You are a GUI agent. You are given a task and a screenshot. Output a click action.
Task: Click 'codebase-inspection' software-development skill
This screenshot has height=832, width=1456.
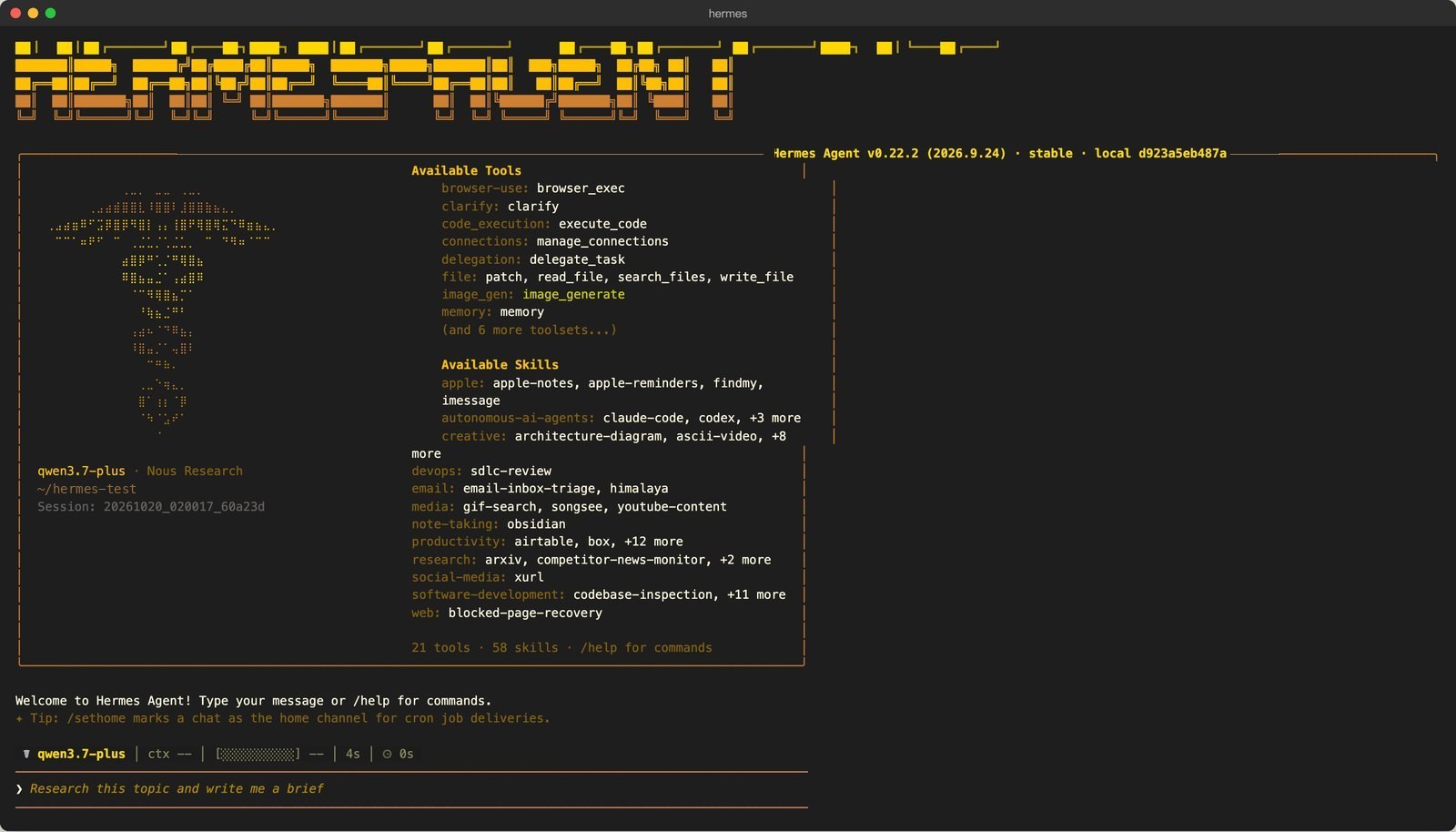click(x=642, y=594)
